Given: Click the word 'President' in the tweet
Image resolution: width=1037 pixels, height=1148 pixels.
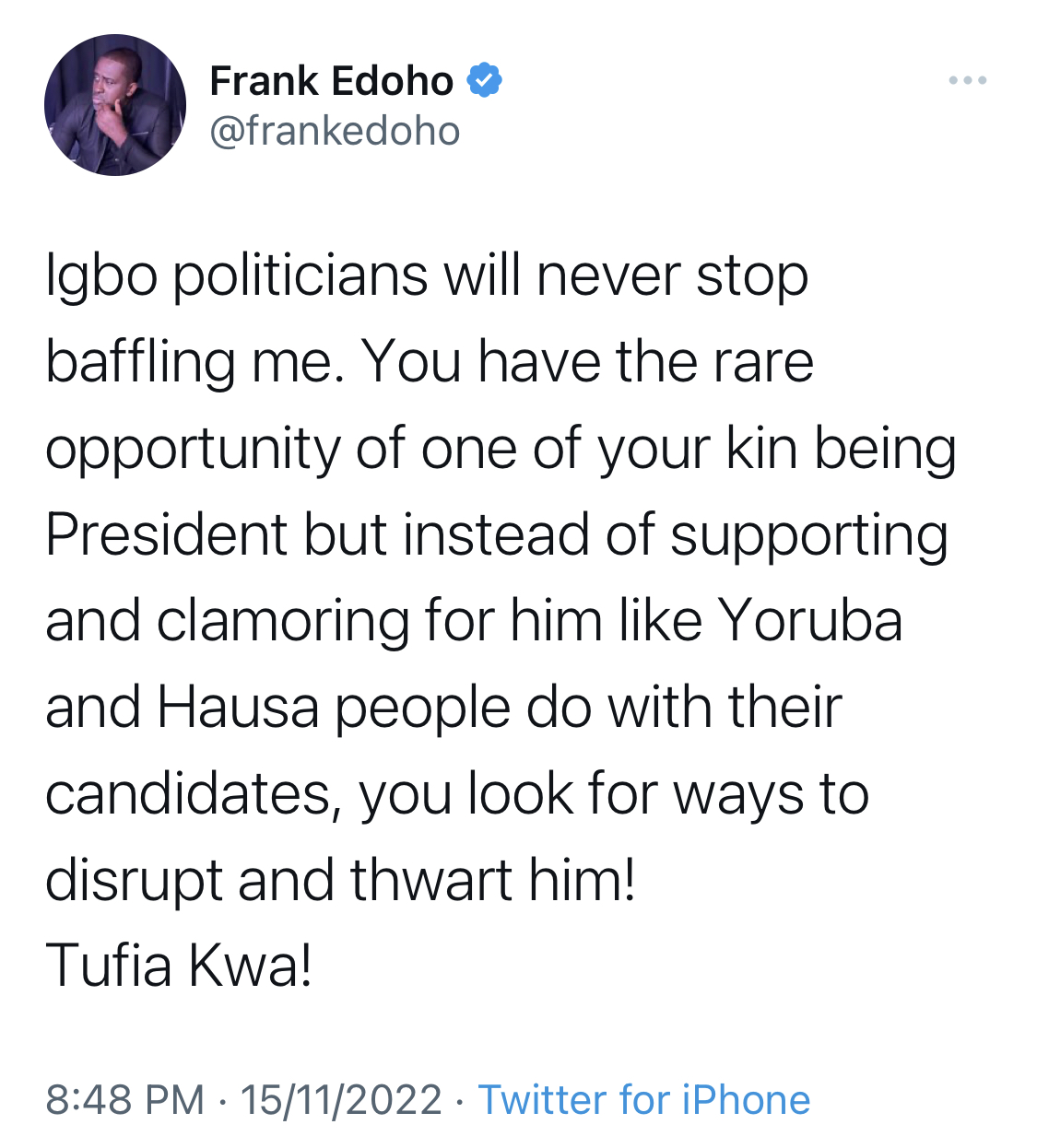Looking at the screenshot, I should click(x=166, y=534).
